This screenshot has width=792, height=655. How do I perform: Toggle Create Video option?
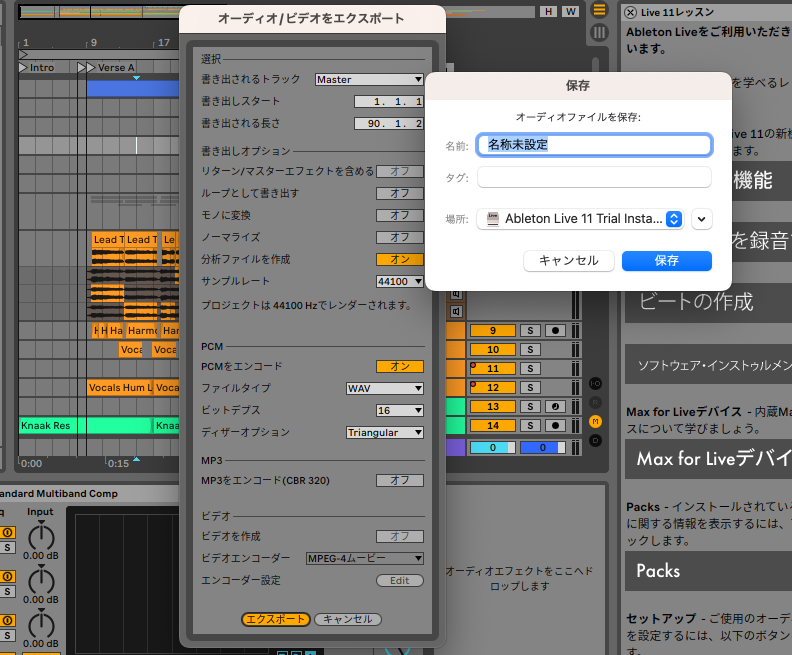click(400, 536)
